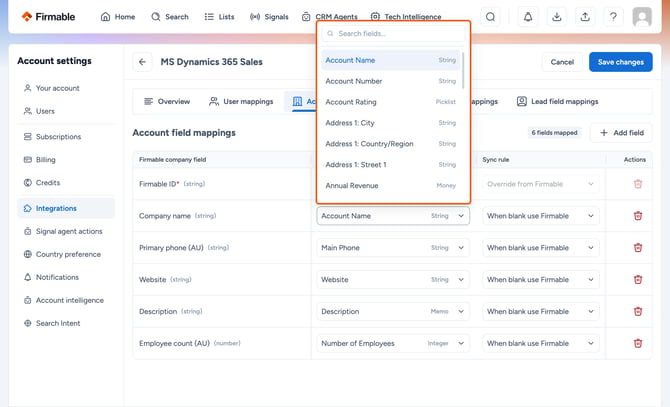Switch to User mappings tab

[x=241, y=102]
